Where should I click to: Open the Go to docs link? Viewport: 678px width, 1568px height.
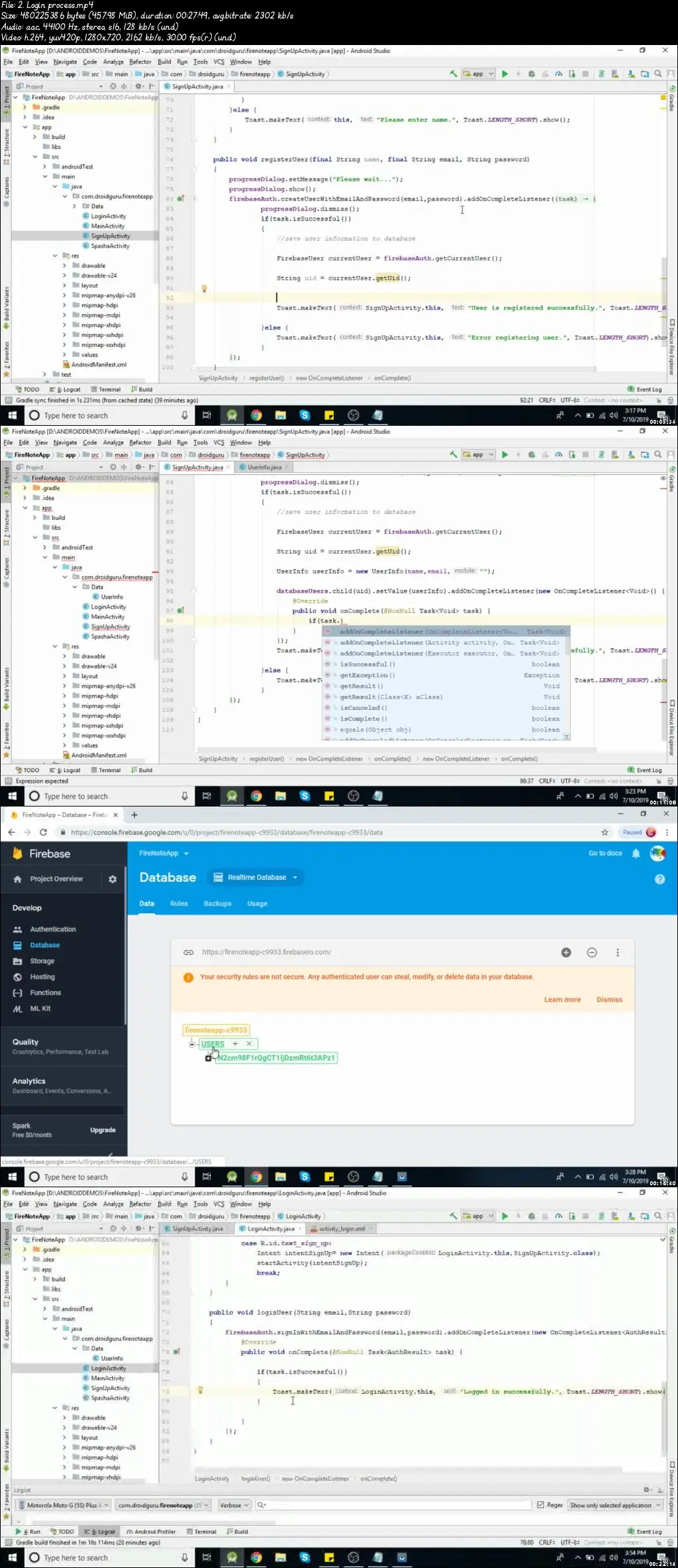click(x=605, y=854)
